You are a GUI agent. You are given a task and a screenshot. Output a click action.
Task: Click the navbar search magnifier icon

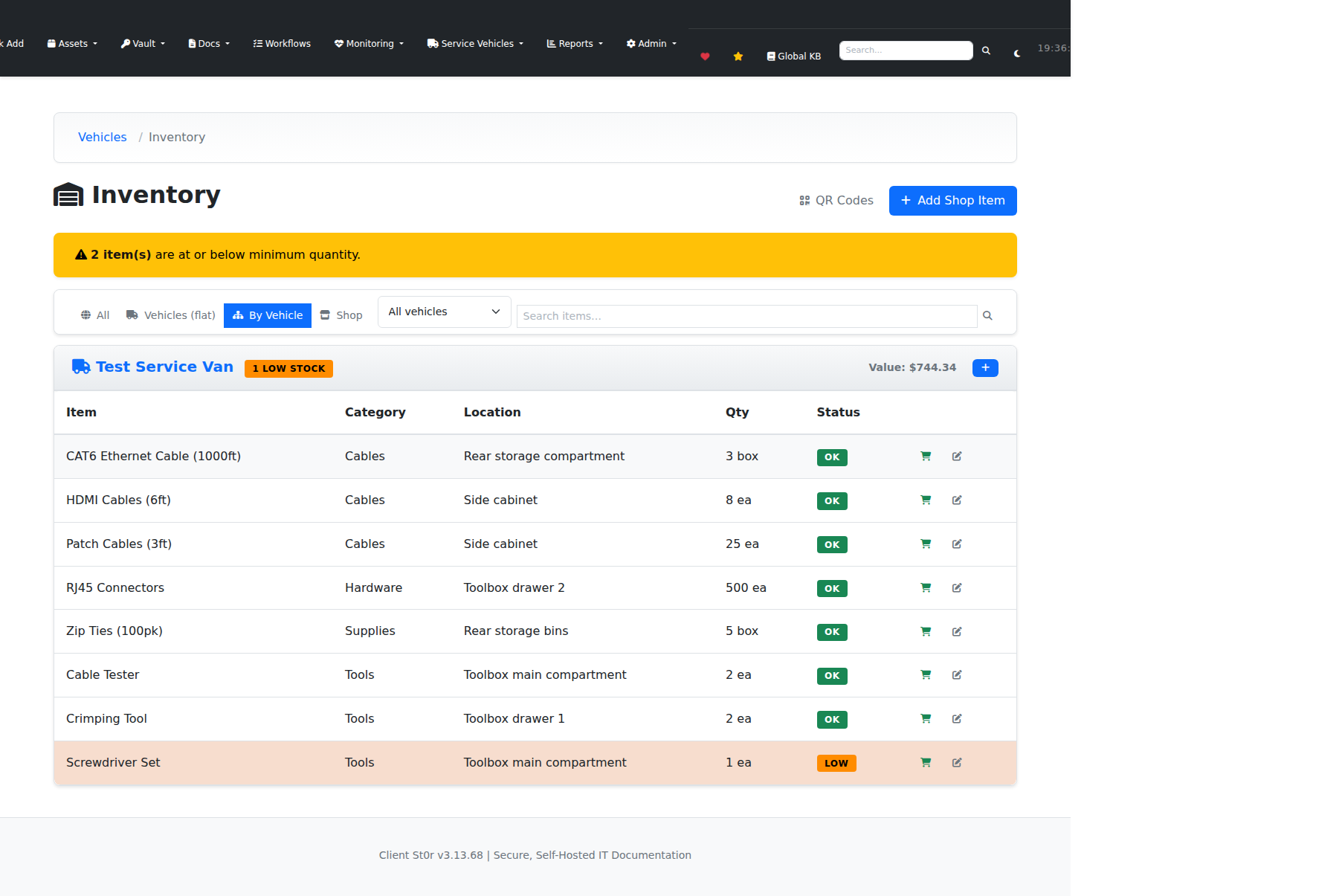click(x=986, y=51)
